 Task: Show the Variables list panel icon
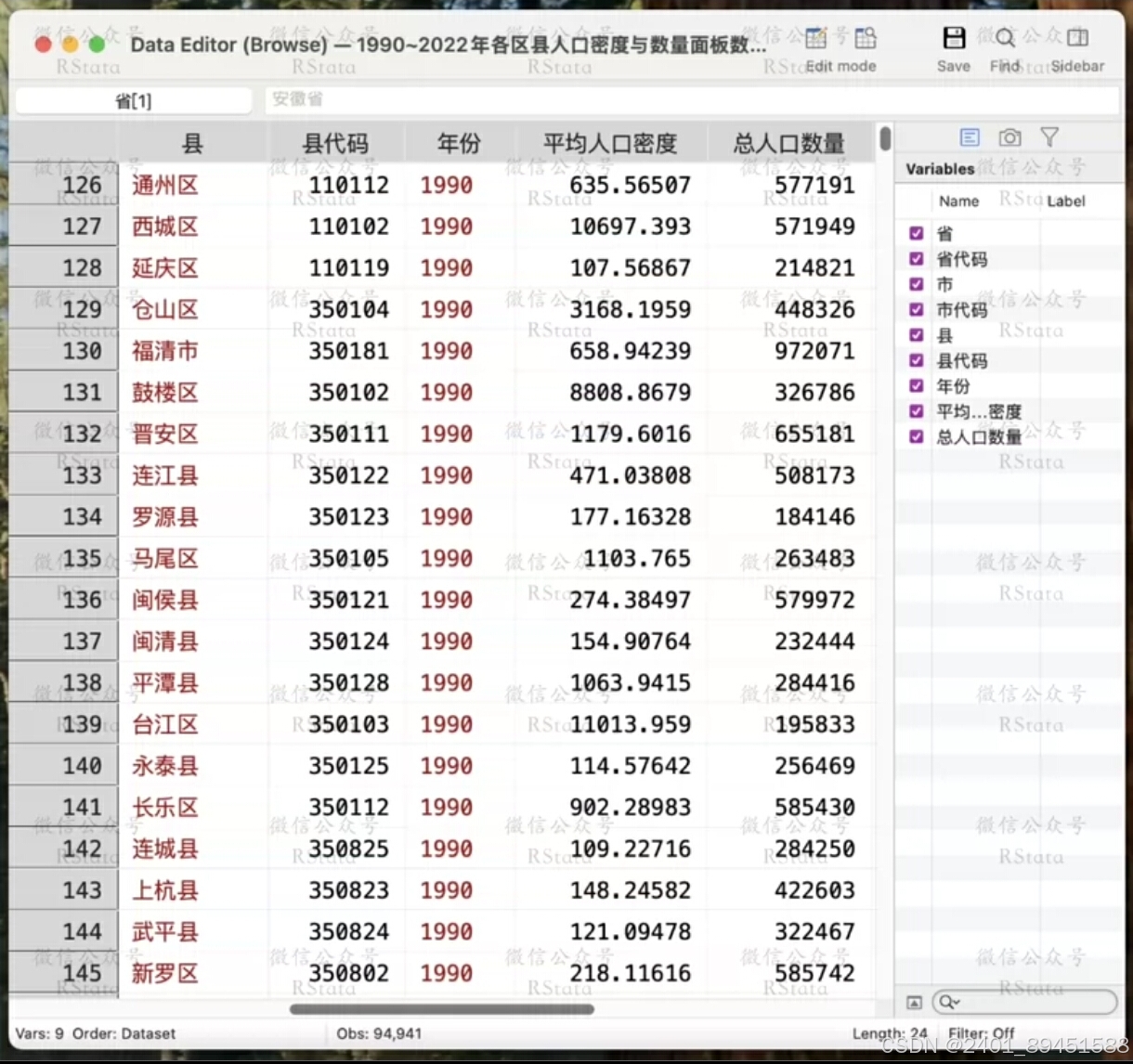(x=970, y=137)
